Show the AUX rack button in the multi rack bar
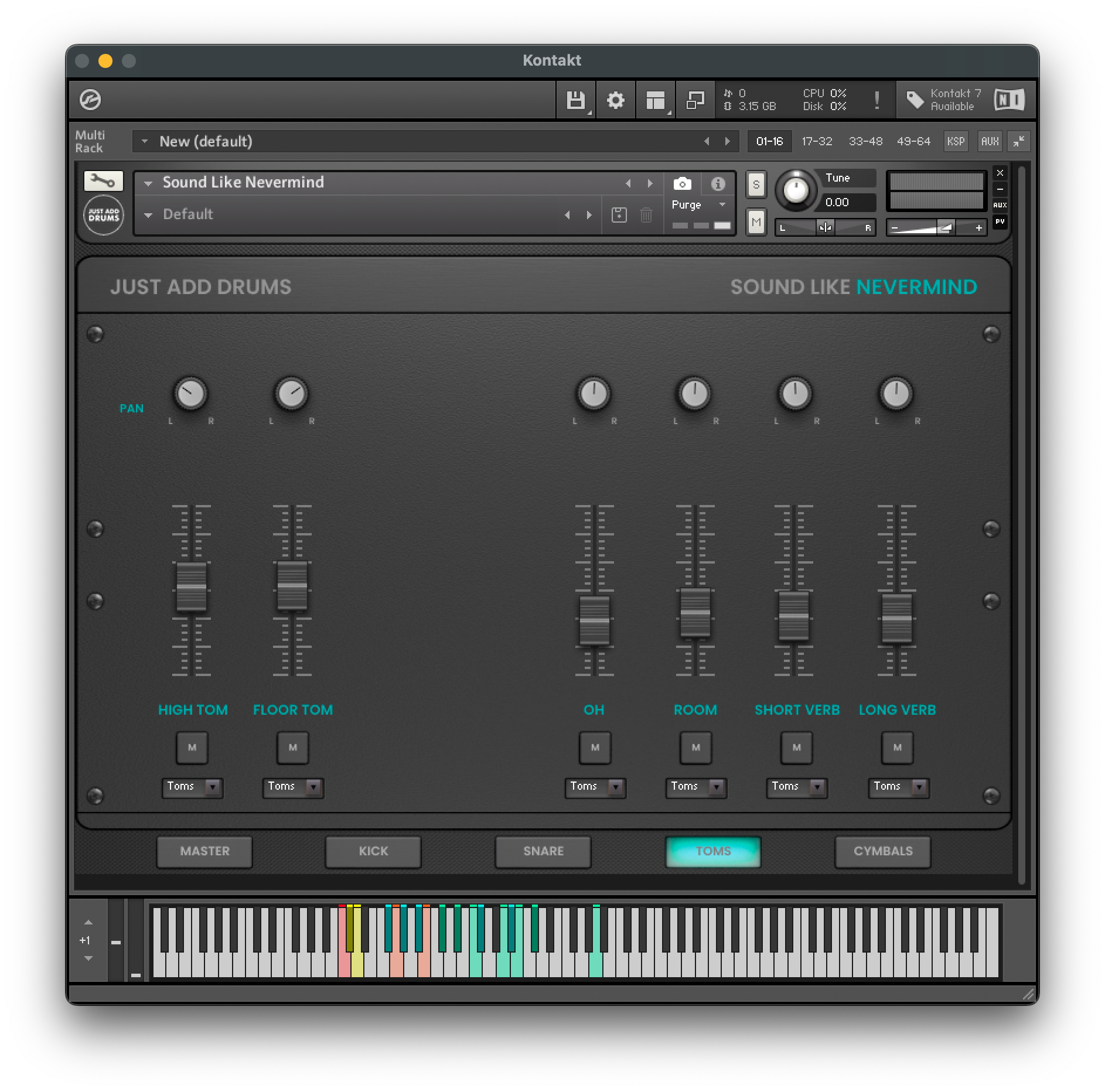This screenshot has height=1092, width=1105. point(990,141)
